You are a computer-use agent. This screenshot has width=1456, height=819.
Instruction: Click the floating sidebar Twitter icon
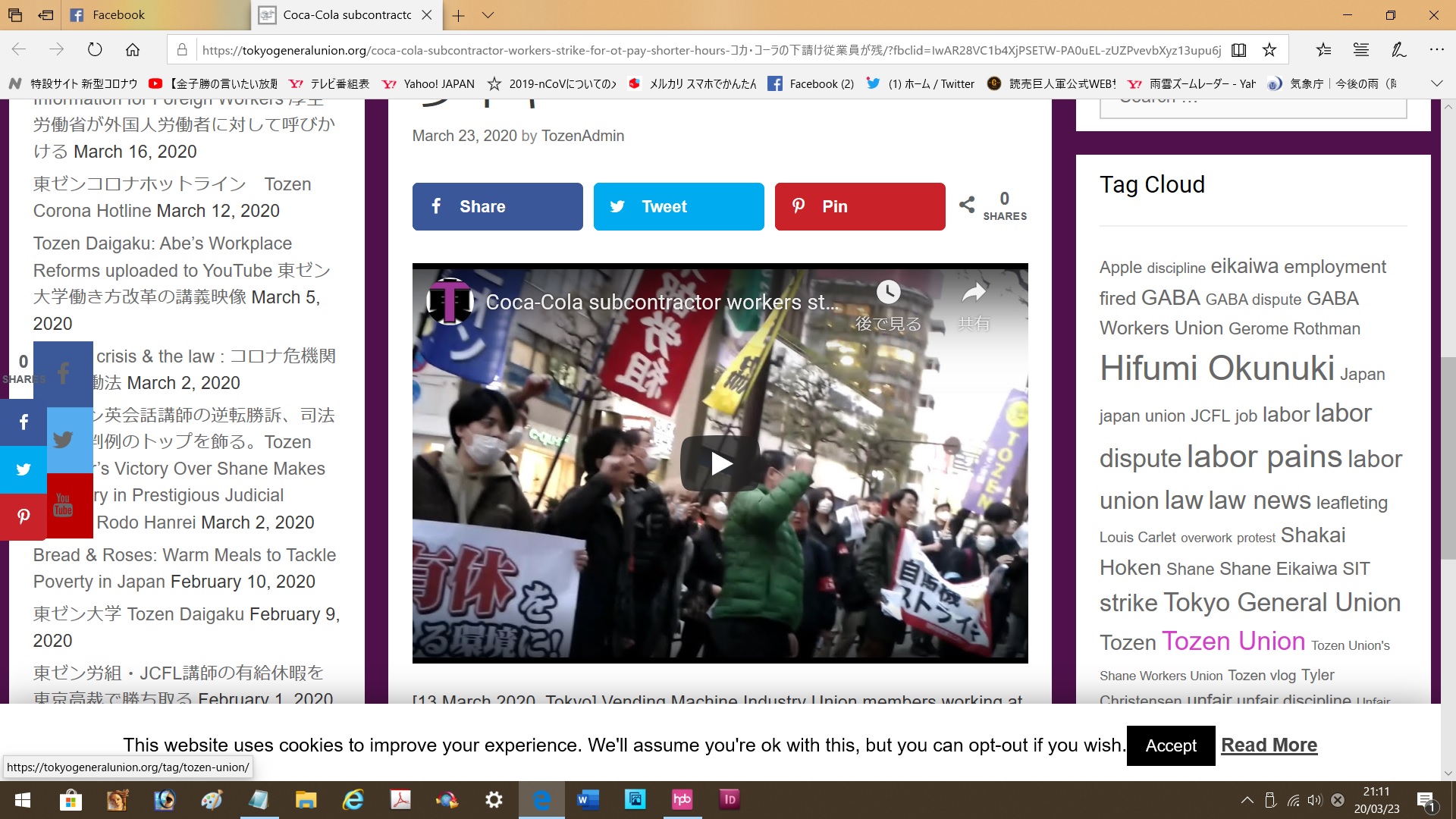click(24, 469)
